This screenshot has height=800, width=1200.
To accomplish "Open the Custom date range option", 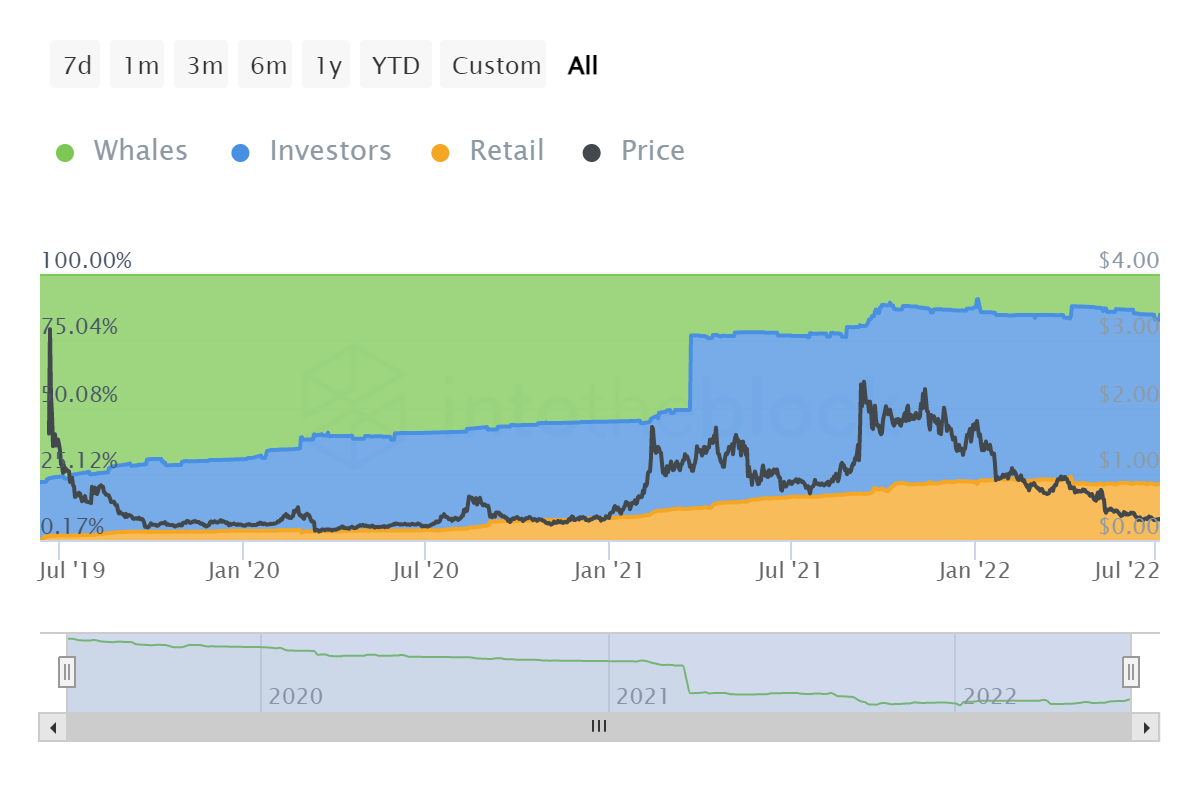I will point(494,65).
